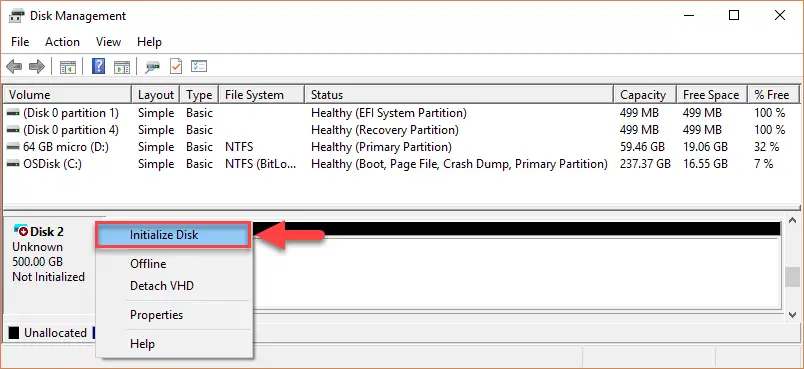Select Detach VHD menu entry

162,285
